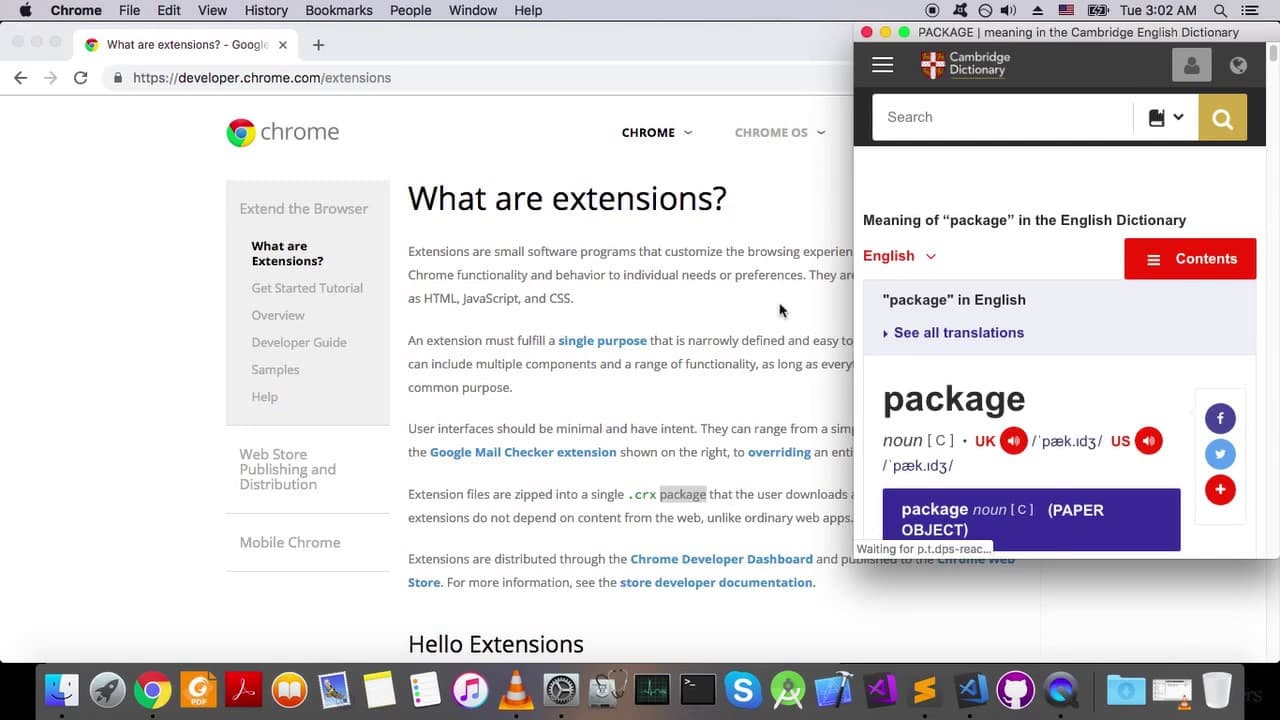
Task: Click the Chrome address bar URL
Action: (x=262, y=78)
